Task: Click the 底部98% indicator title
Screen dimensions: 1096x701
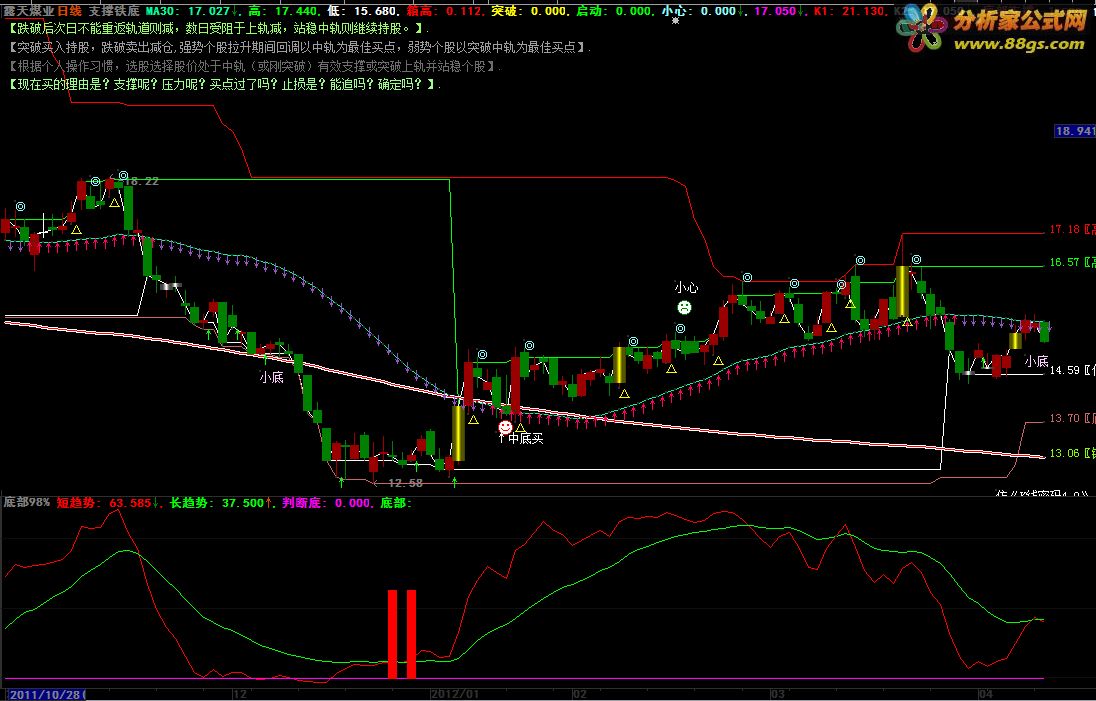Action: click(x=27, y=503)
